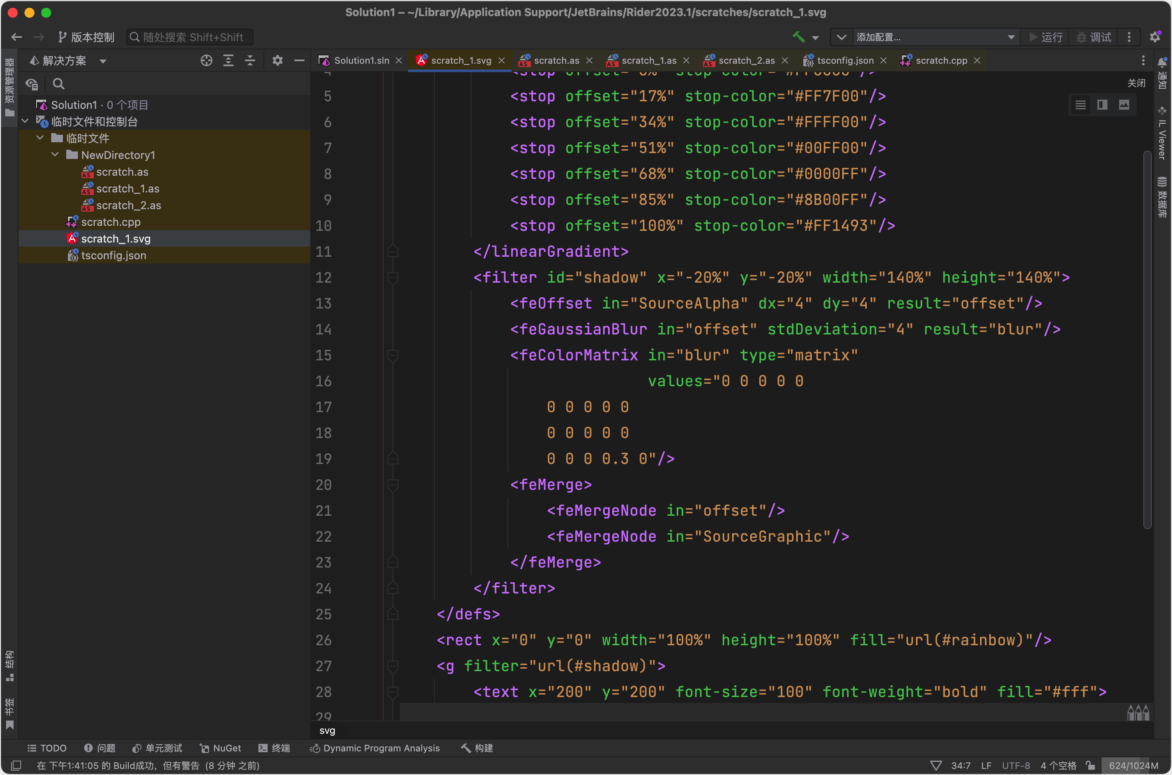Select the Solution1 root node

(x=74, y=105)
